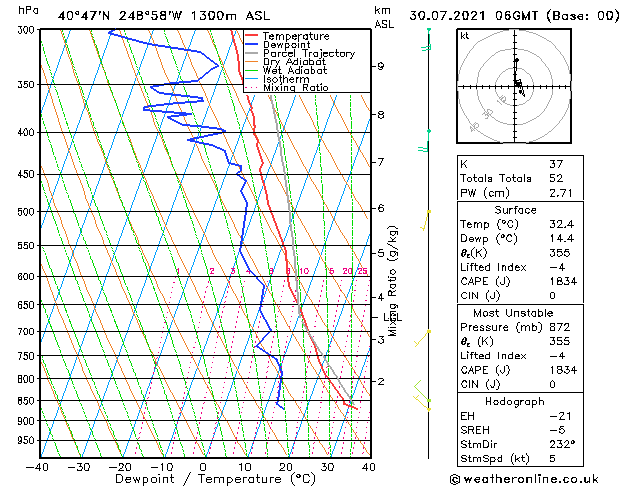Click the red Temperature legend line
This screenshot has height=486, width=629.
pyautogui.click(x=251, y=36)
